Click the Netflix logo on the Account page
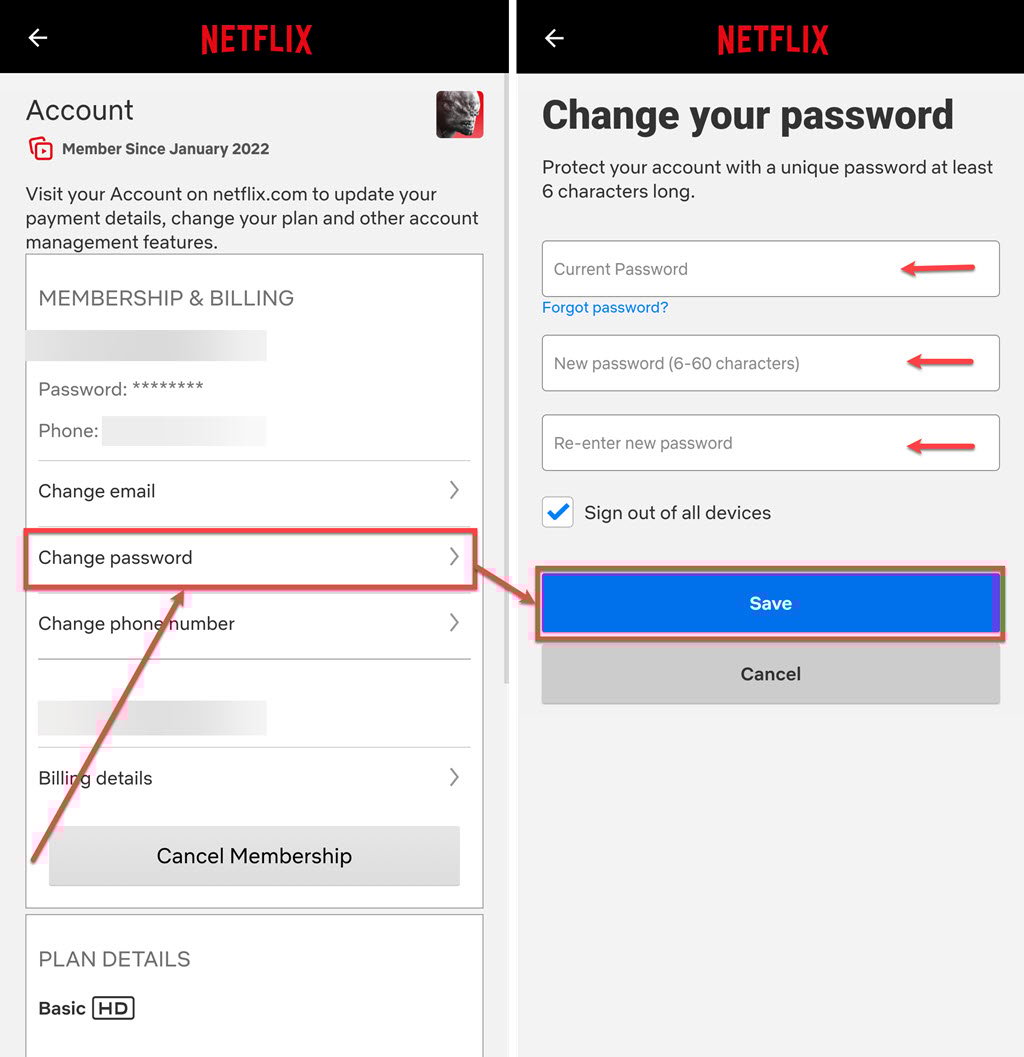 (x=255, y=37)
